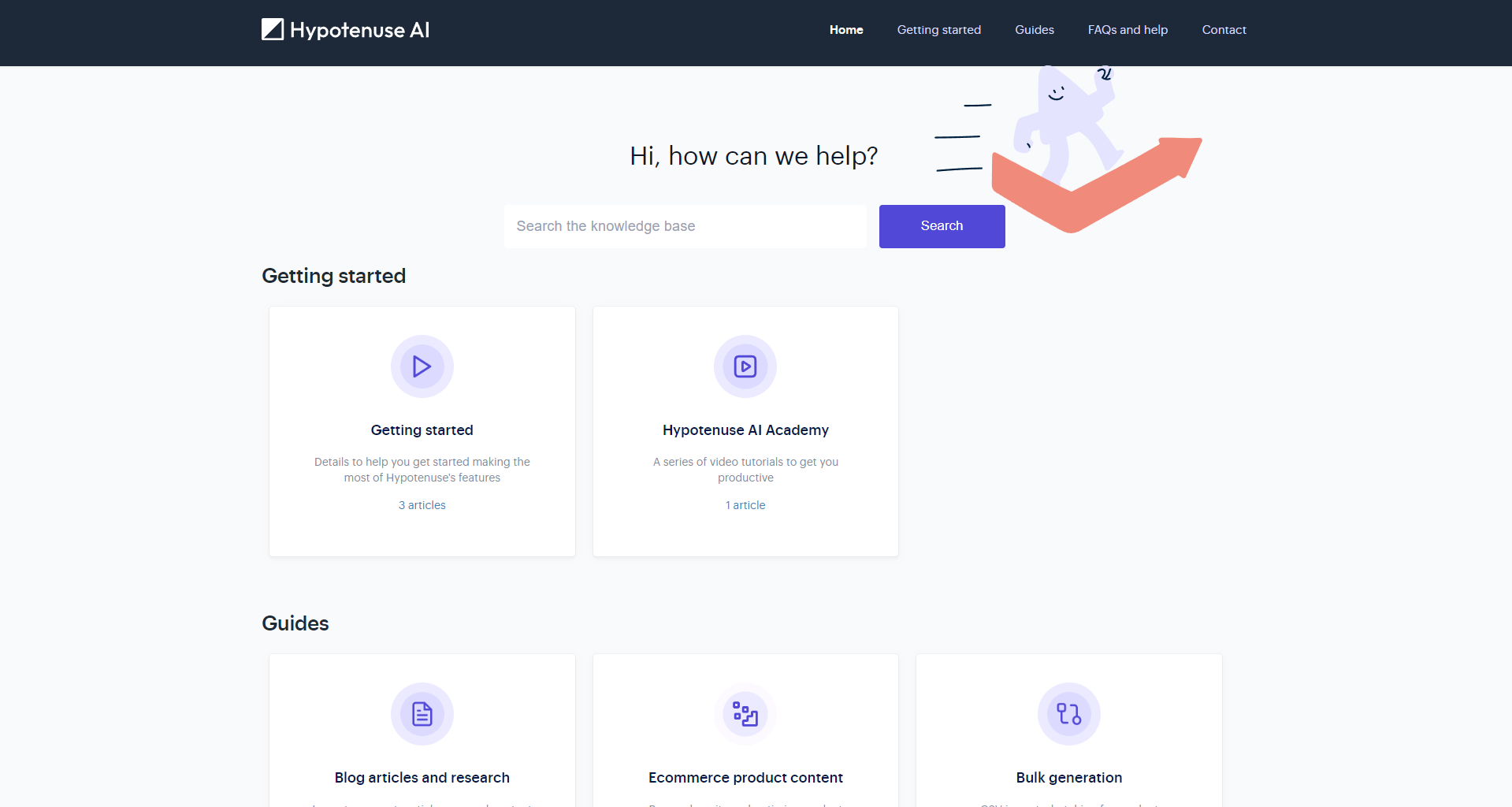Navigate to the Contact page
Screen dimensions: 1512x807
[1224, 30]
